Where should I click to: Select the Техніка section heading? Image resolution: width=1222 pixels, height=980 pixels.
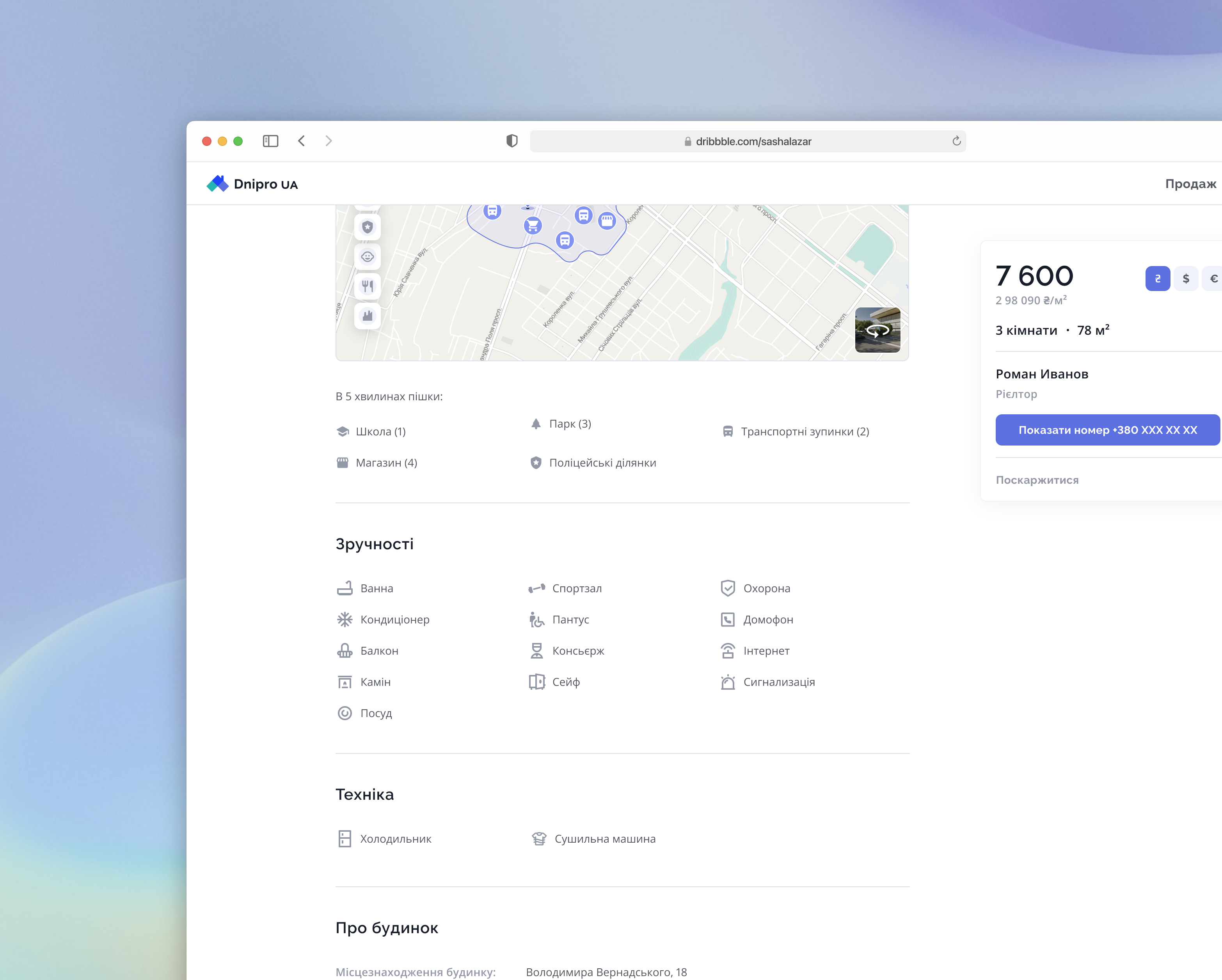(364, 795)
